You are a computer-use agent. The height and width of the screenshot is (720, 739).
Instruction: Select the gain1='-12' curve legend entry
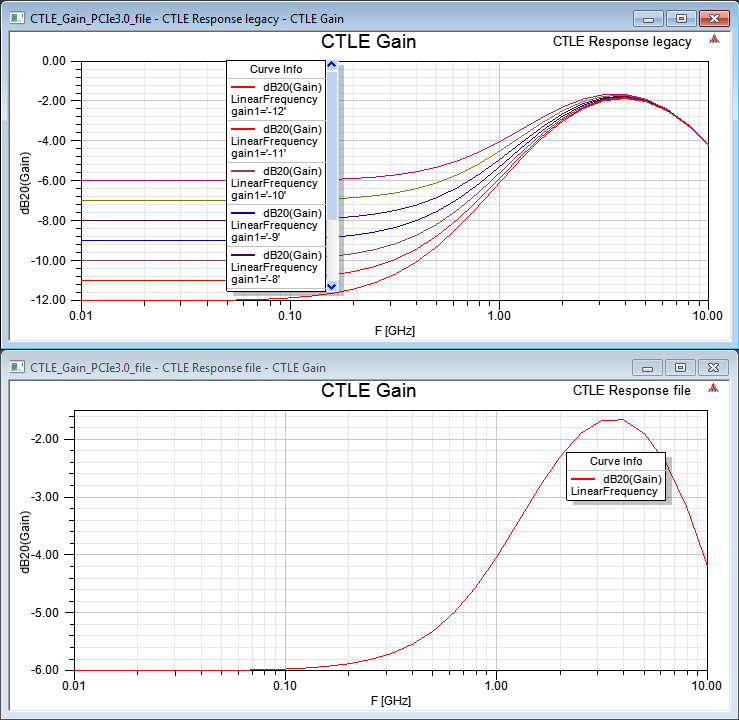(x=276, y=99)
